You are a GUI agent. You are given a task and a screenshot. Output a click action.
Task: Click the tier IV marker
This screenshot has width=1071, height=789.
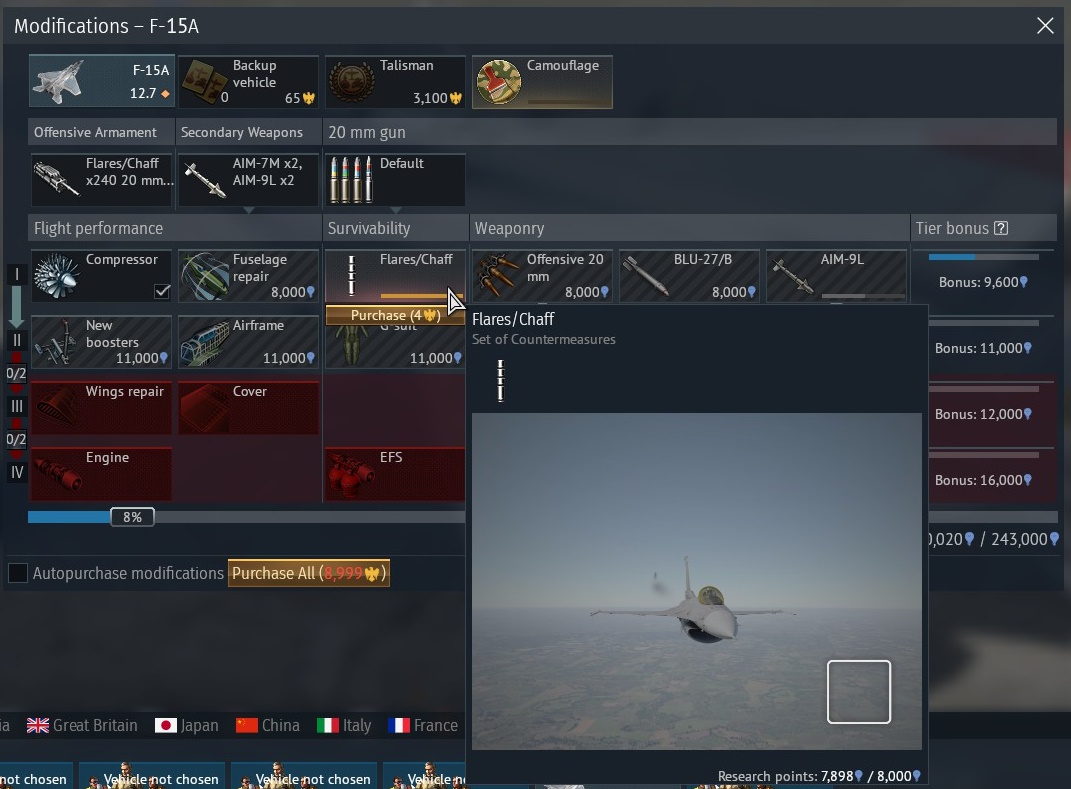click(17, 472)
